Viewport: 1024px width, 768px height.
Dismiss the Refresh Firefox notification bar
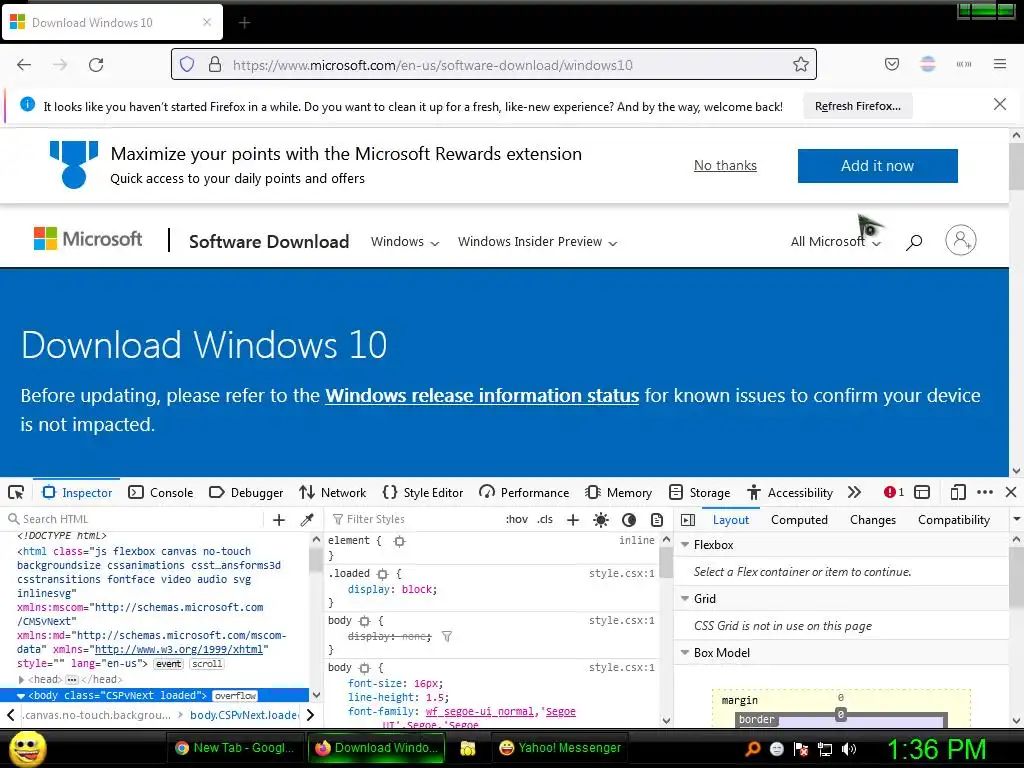tap(999, 104)
